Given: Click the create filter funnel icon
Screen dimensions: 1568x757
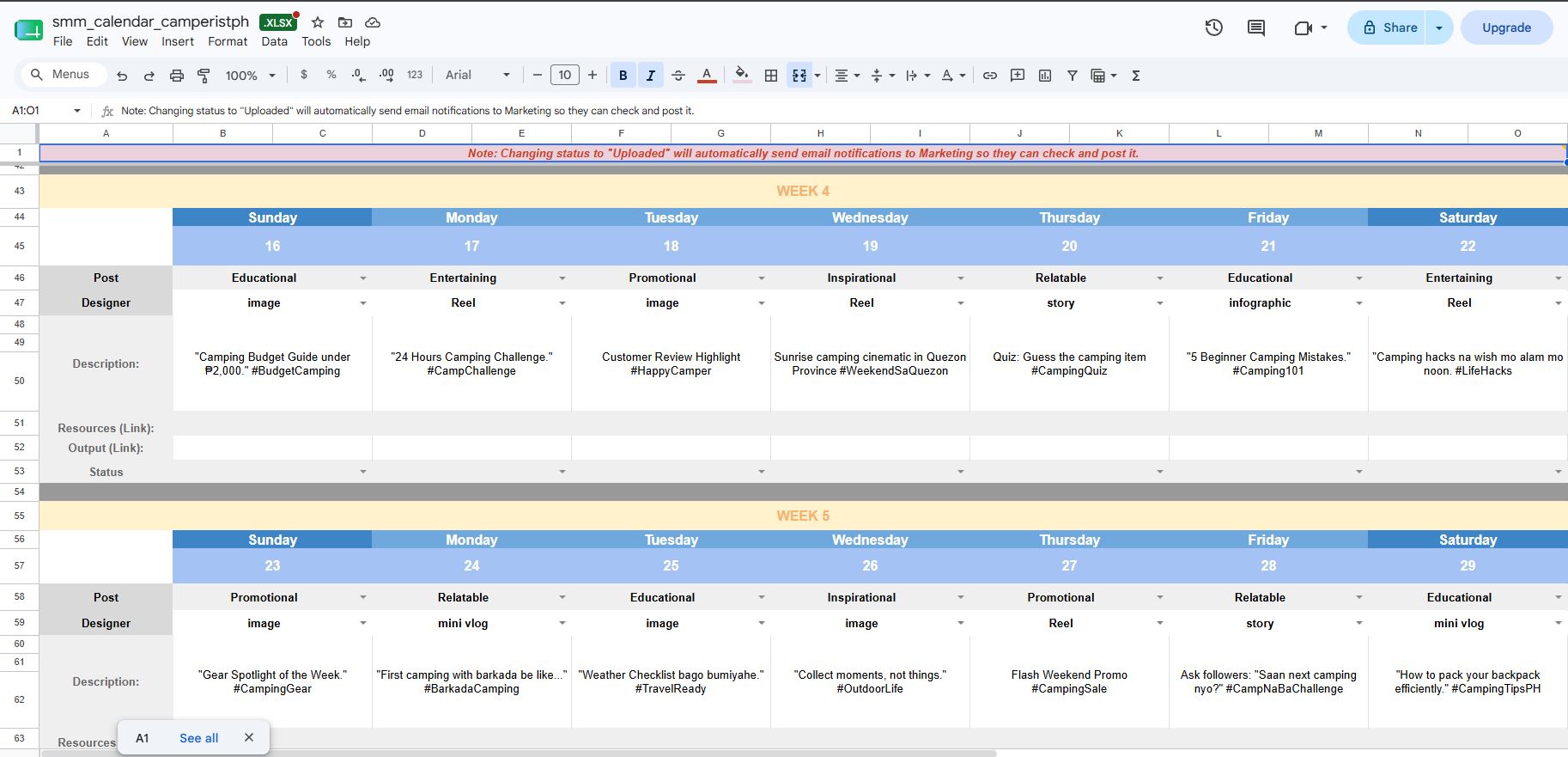Looking at the screenshot, I should point(1072,76).
